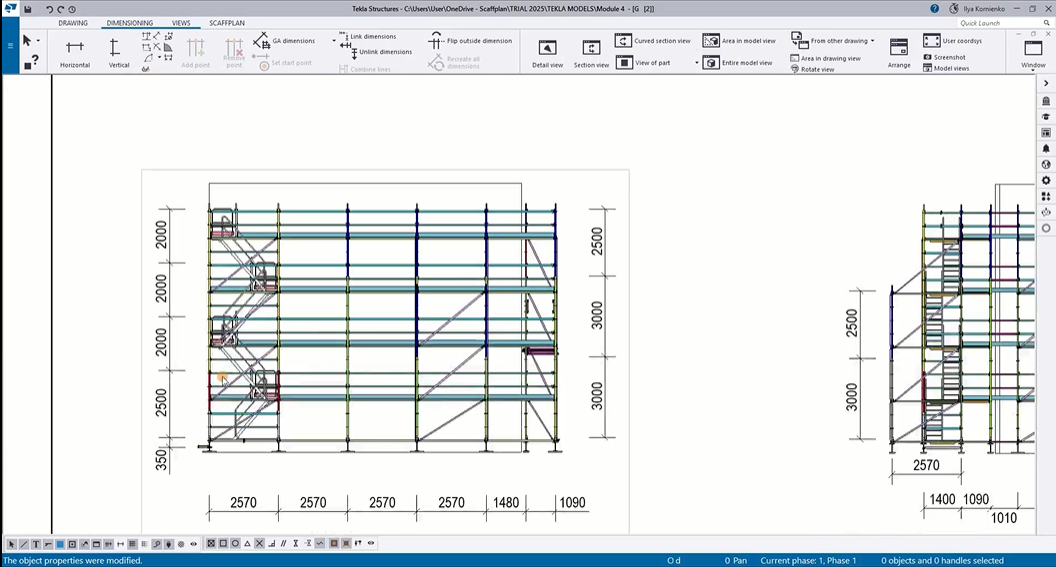Create a Detail view
This screenshot has height=567, width=1056.
tap(548, 53)
